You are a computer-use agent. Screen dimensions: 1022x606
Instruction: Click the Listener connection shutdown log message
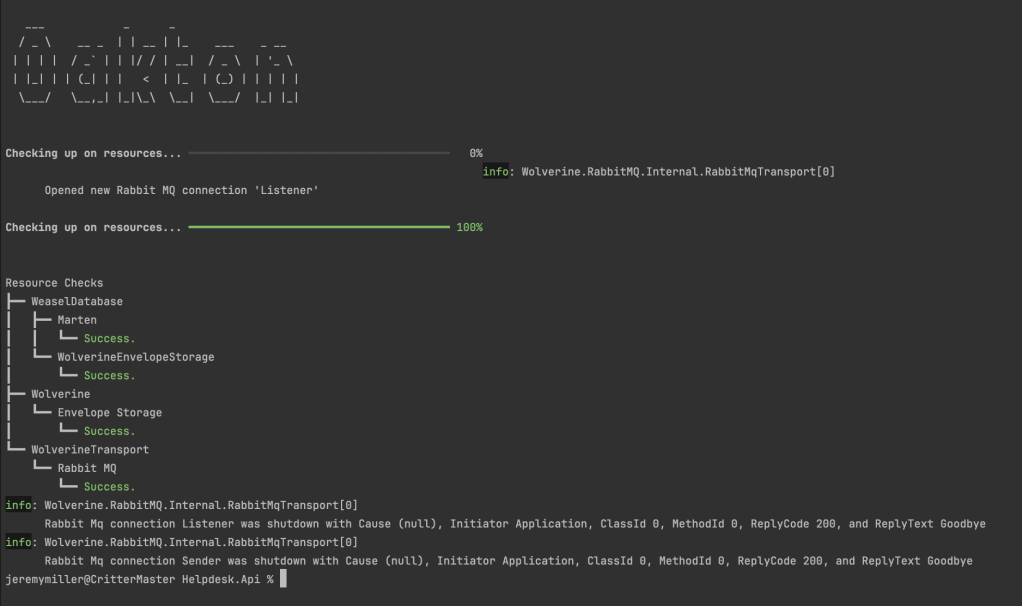click(x=515, y=524)
